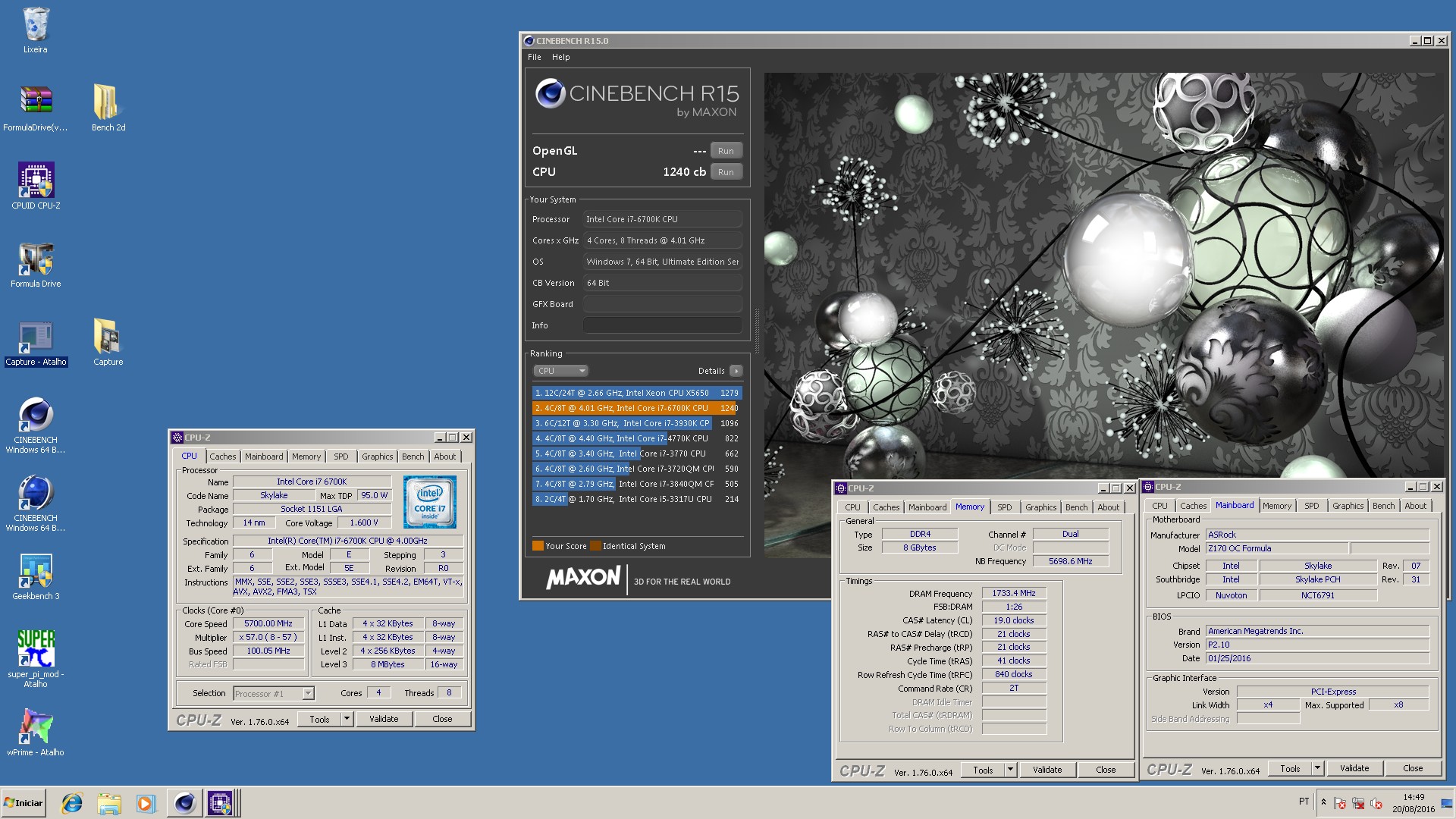This screenshot has height=819, width=1456.
Task: Click motherboard model Z170 OC Formula
Action: (1277, 548)
